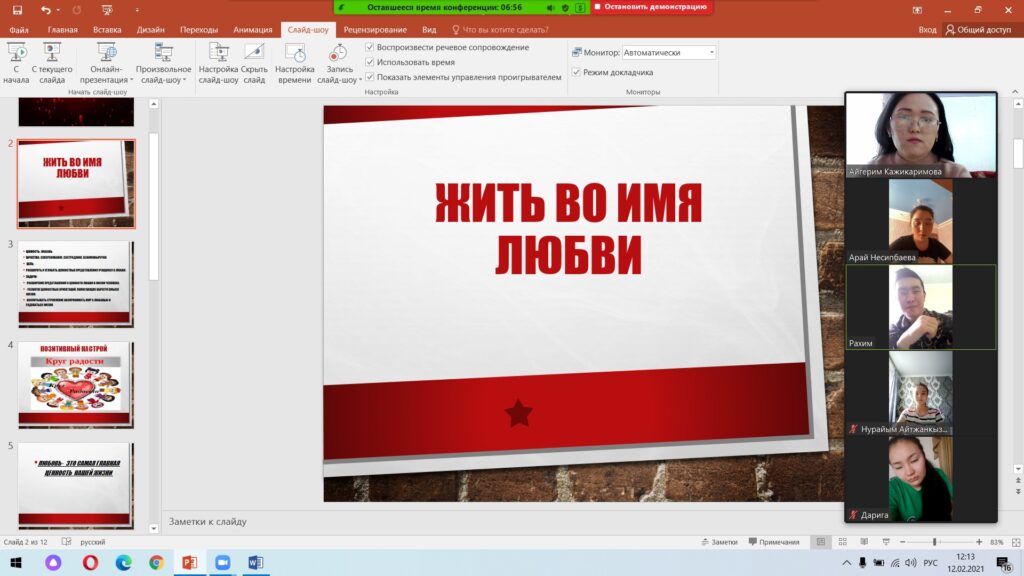The height and width of the screenshot is (576, 1024).
Task: Toggle Presenter View (Режим докладчика) checkbox
Action: pos(576,72)
